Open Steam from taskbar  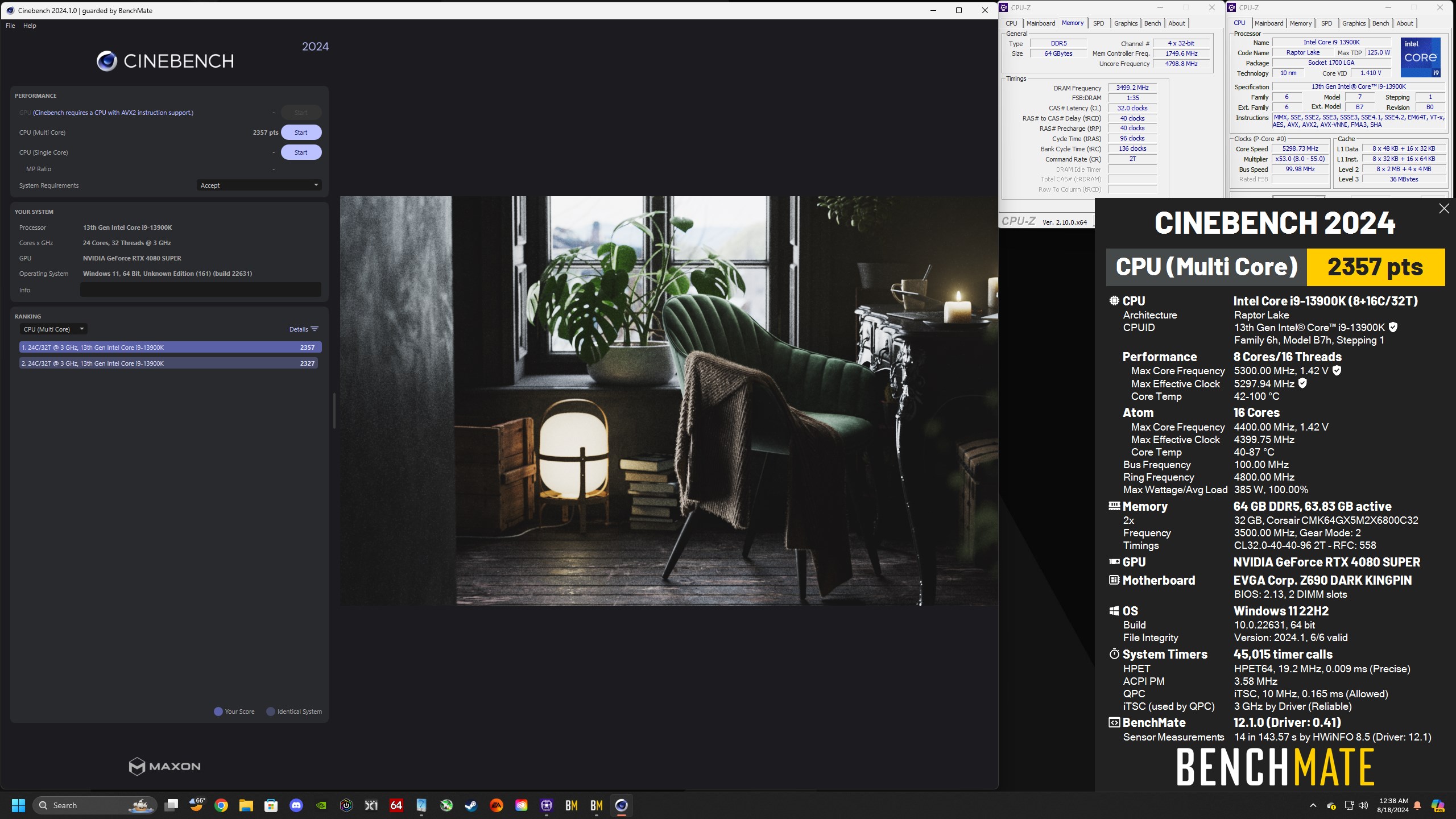pyautogui.click(x=471, y=805)
